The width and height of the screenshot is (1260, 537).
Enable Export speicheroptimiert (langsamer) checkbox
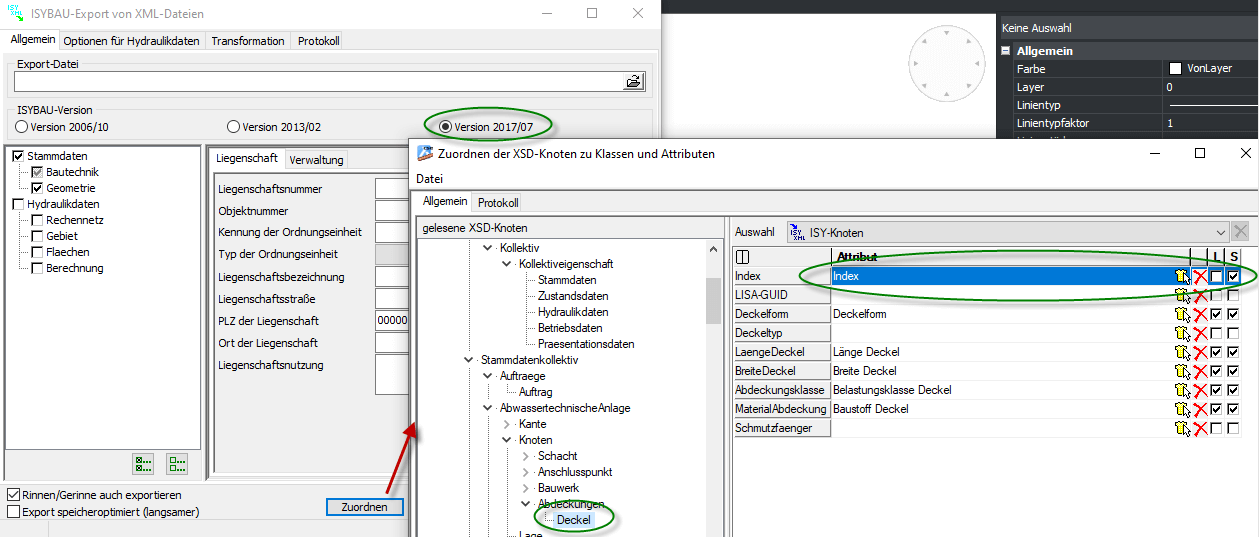13,512
